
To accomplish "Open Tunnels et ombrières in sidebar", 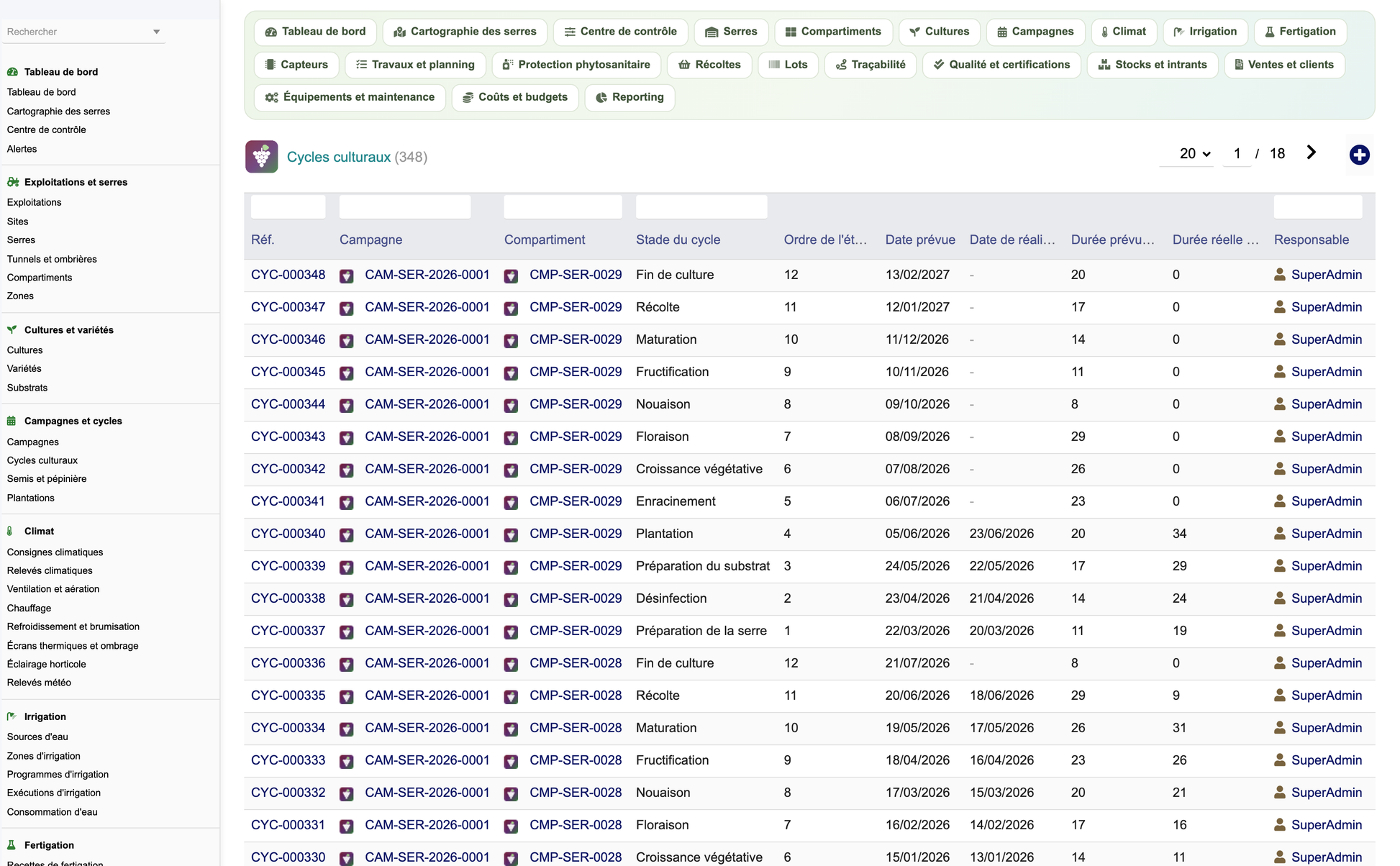I will (x=52, y=259).
